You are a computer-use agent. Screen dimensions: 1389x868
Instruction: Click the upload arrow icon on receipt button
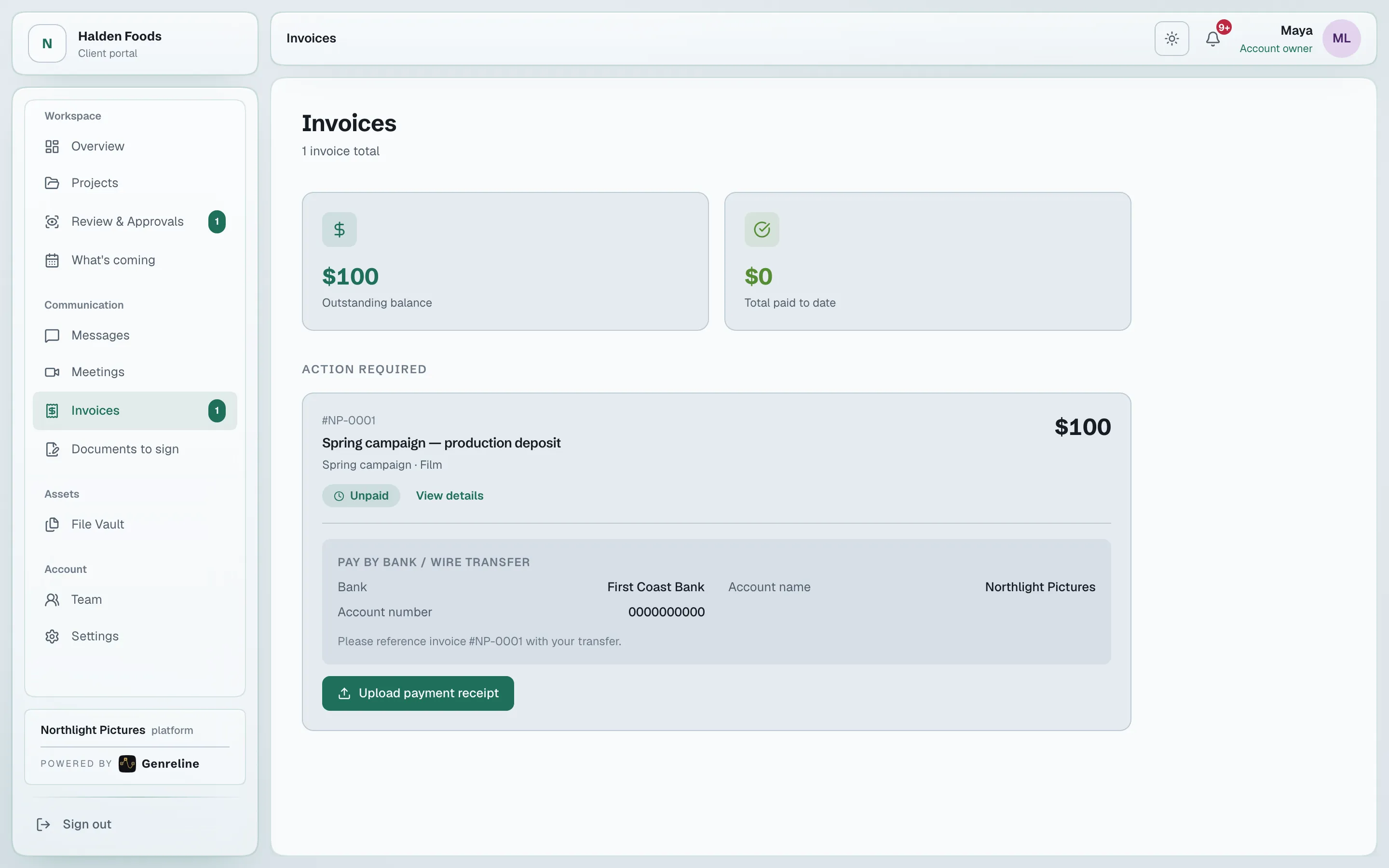(344, 693)
